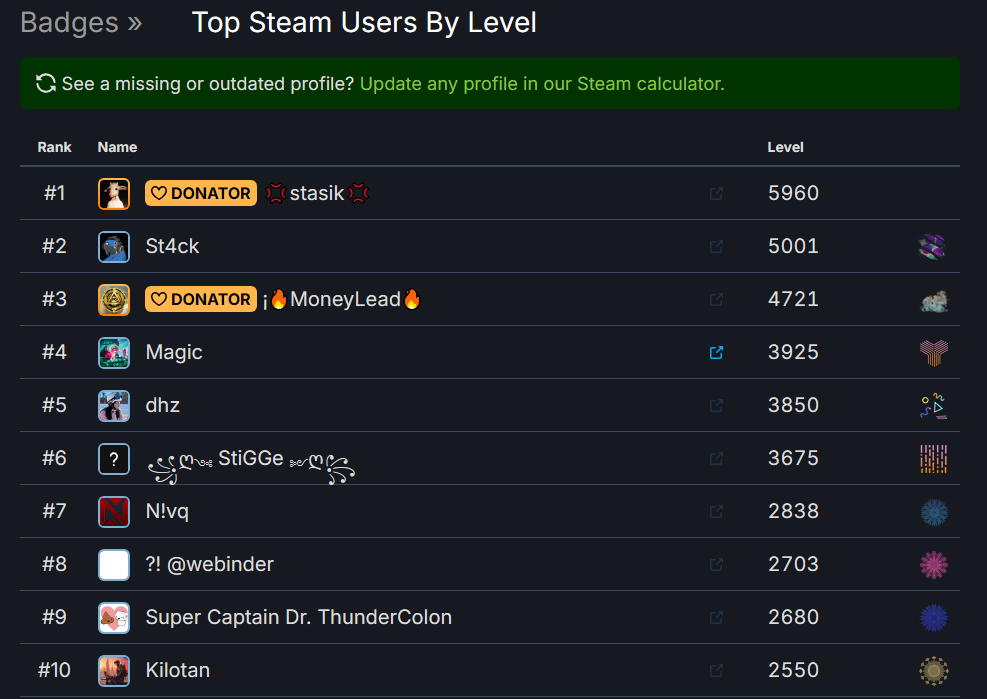Image resolution: width=987 pixels, height=699 pixels.
Task: Select the username St4ck
Action: [171, 246]
